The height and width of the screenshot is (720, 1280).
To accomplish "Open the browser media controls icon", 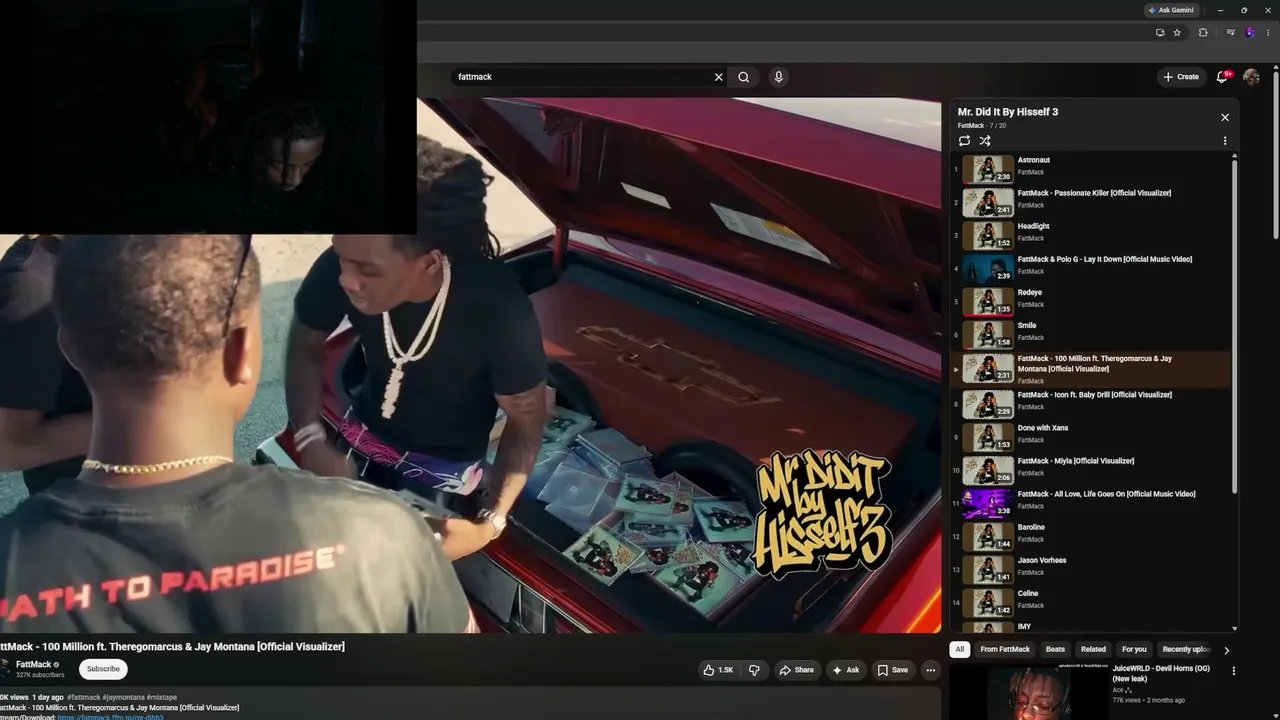I will (x=1231, y=33).
